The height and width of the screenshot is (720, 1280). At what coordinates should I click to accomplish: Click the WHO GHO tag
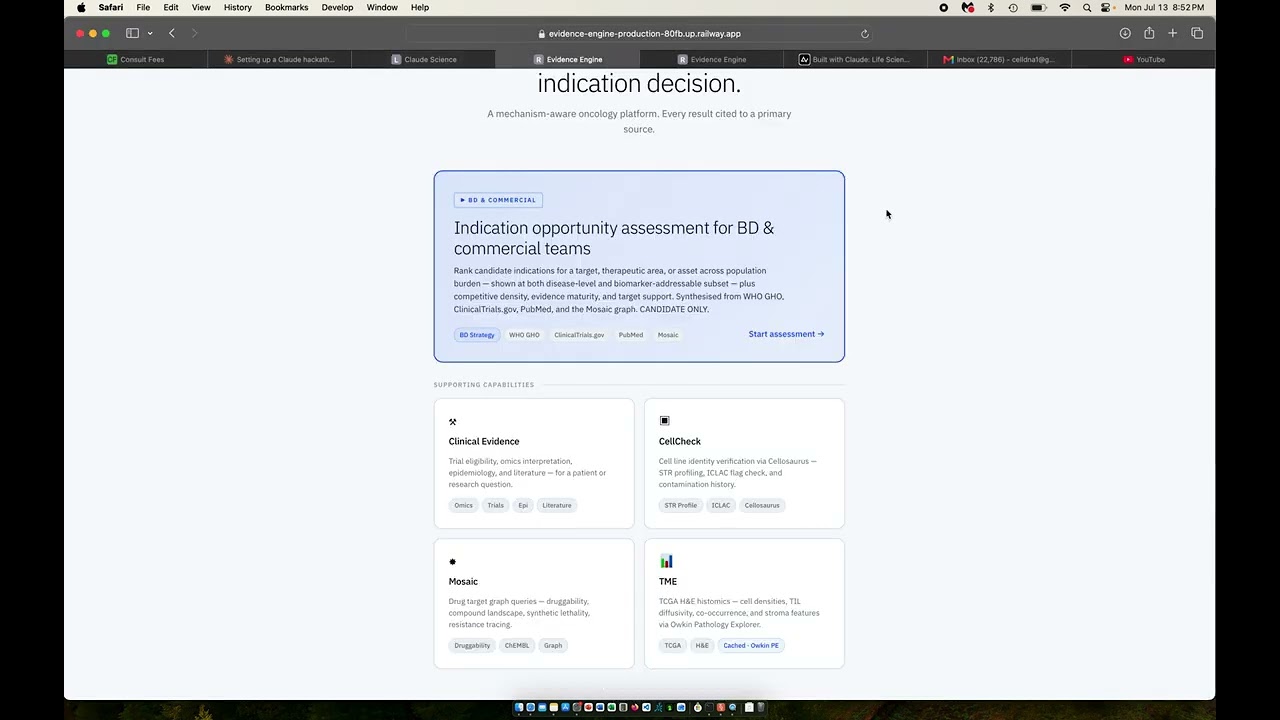click(524, 335)
